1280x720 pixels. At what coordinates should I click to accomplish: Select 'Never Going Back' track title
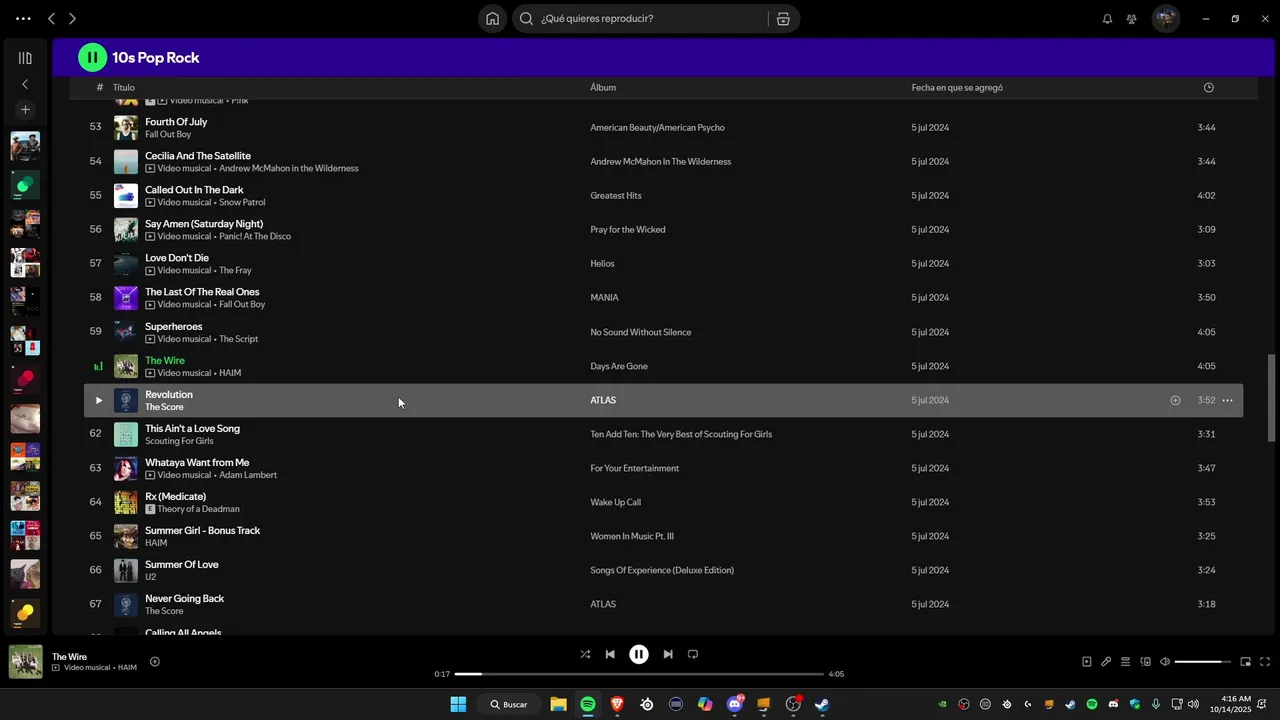pyautogui.click(x=184, y=598)
